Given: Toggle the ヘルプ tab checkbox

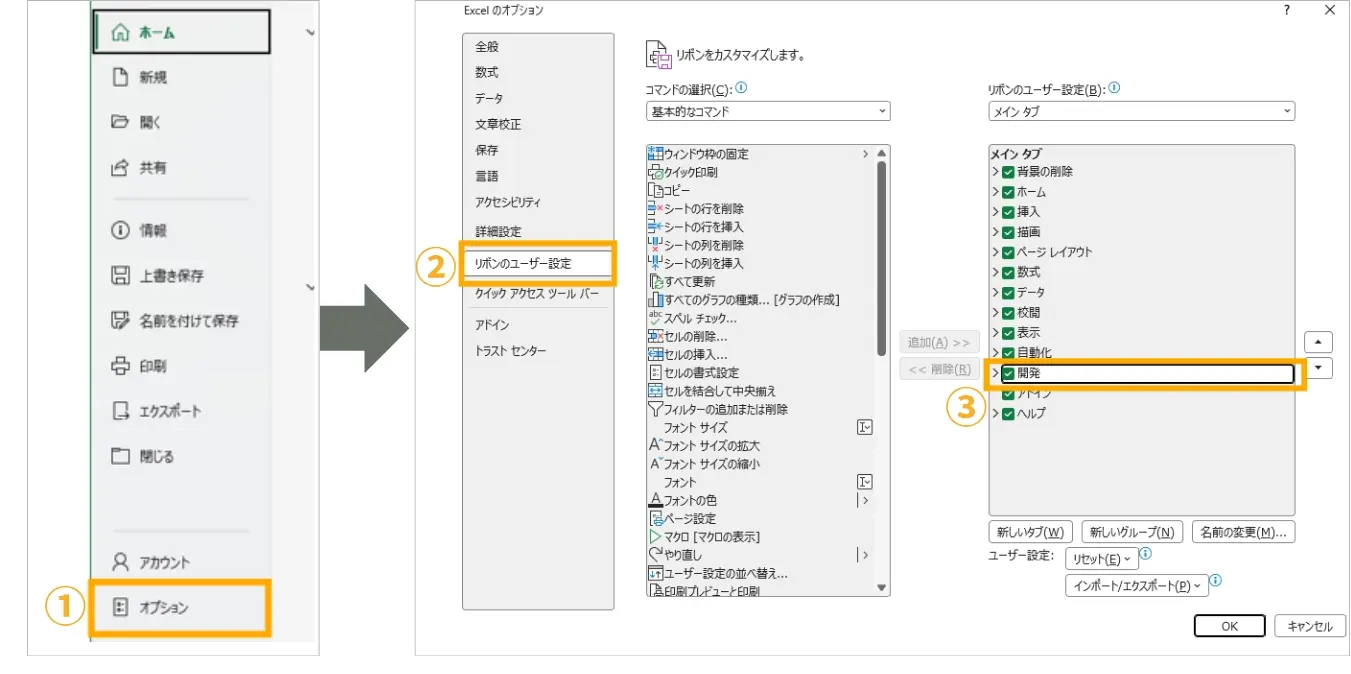Looking at the screenshot, I should pos(1008,413).
